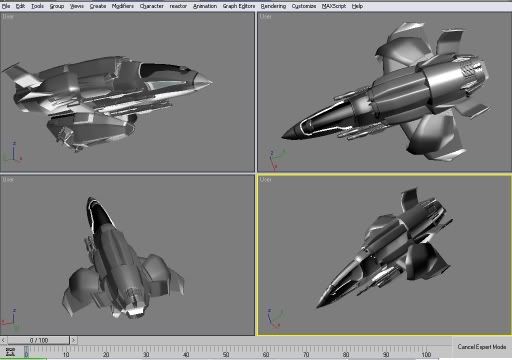The width and height of the screenshot is (512, 360).
Task: Open the Views menu
Action: [x=77, y=6]
